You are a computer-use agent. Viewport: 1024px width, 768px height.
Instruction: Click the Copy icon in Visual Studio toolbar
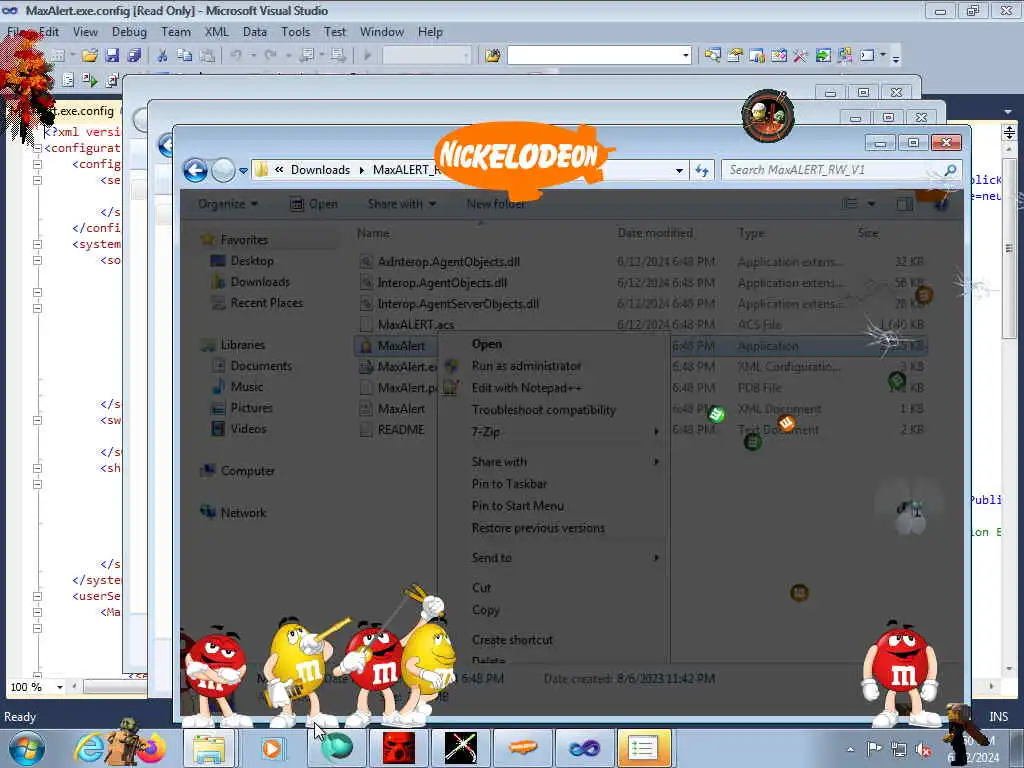185,56
